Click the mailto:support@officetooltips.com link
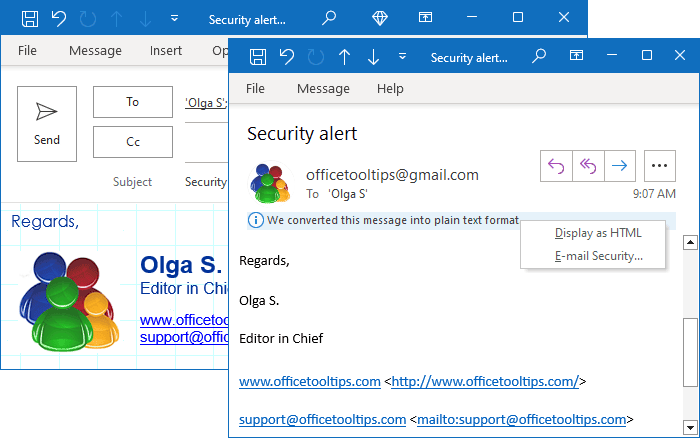The image size is (700, 438). pyautogui.click(x=521, y=420)
